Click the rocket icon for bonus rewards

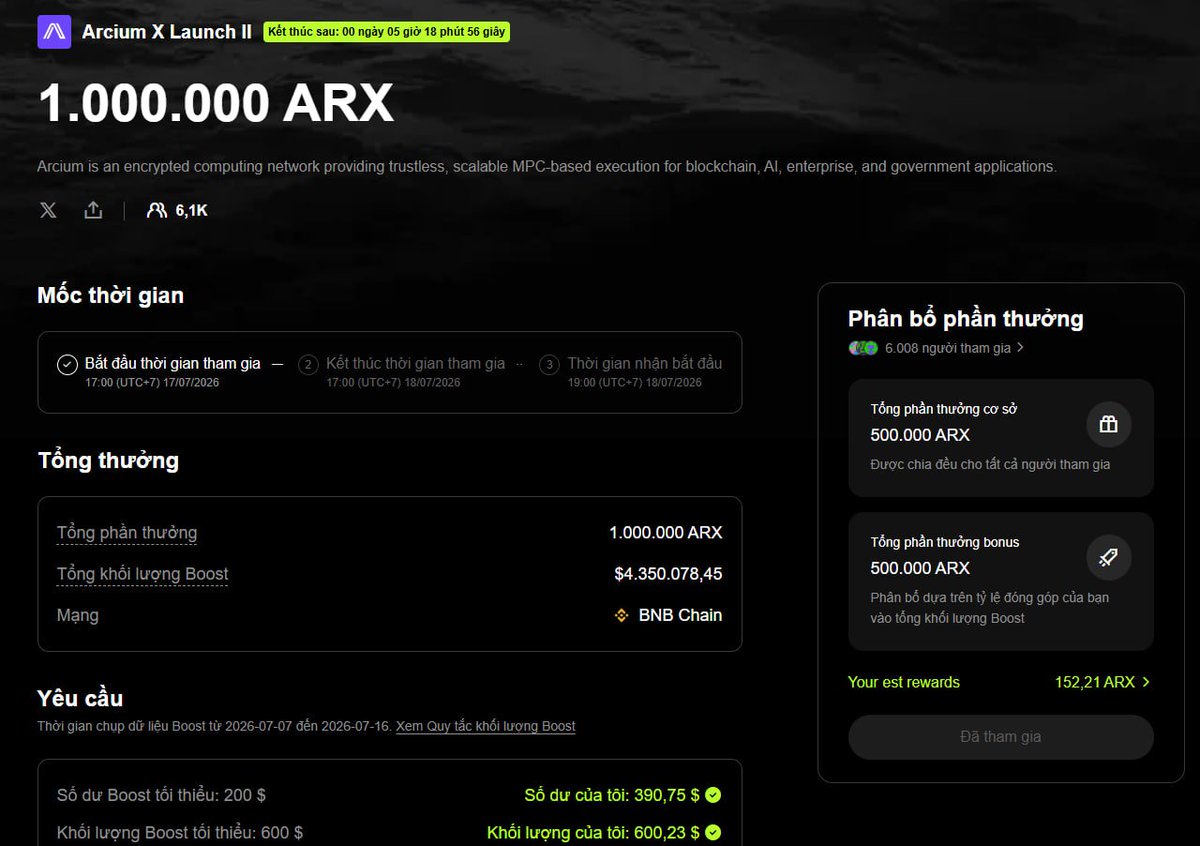(1109, 557)
